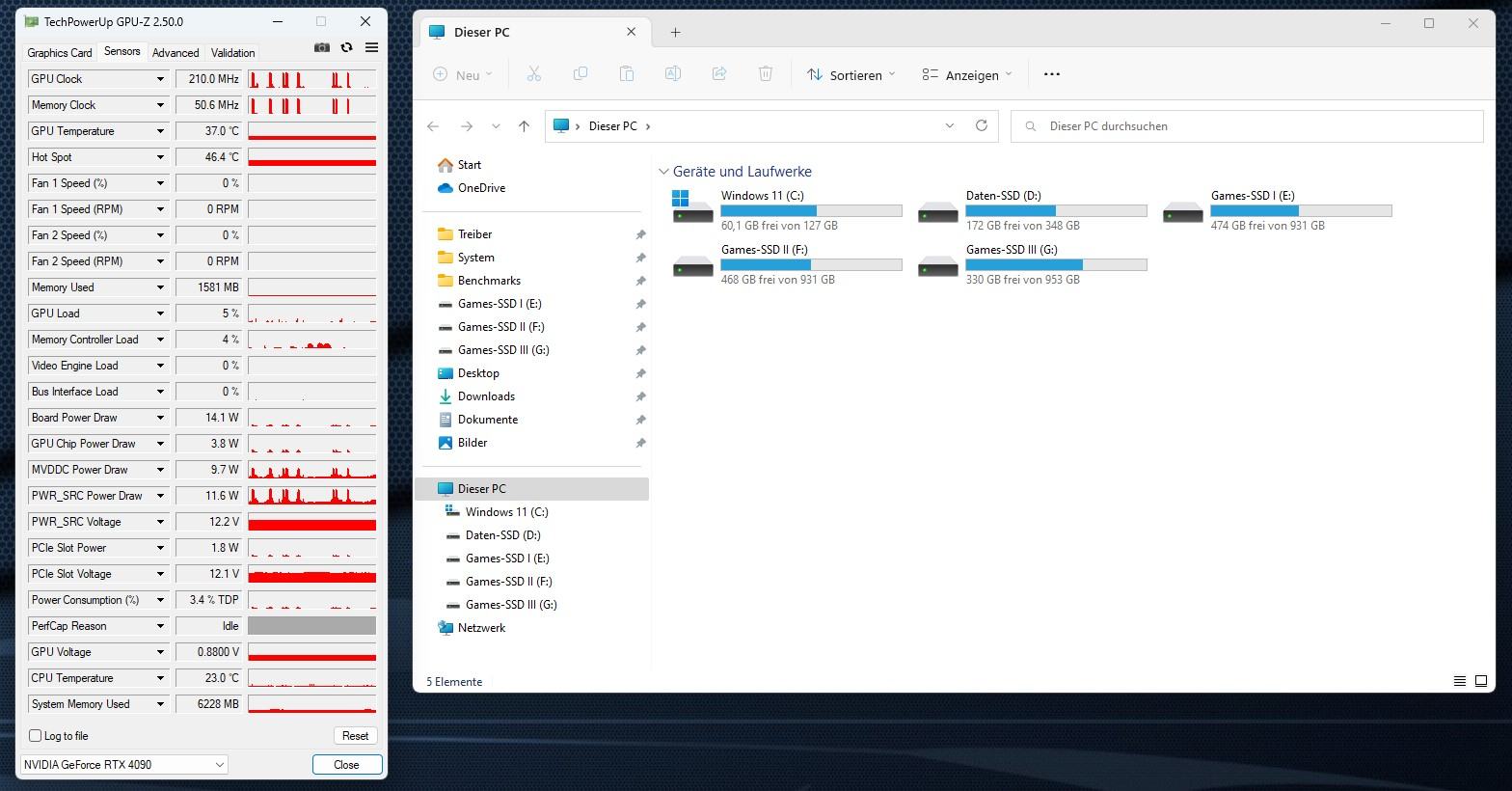Open Downloads in quick access
This screenshot has width=1512, height=791.
coord(476,396)
